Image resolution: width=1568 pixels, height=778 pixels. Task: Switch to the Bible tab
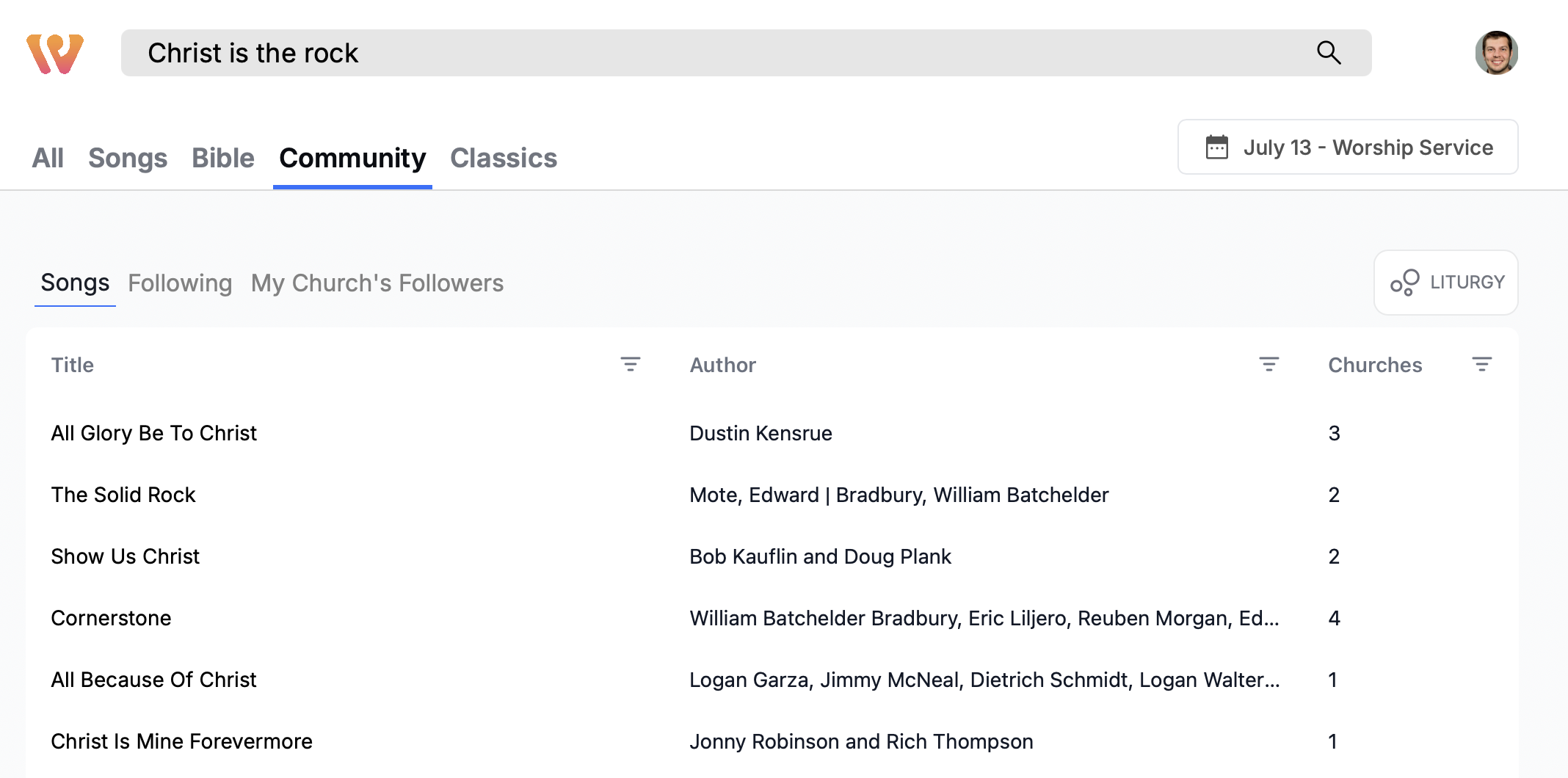pos(223,158)
